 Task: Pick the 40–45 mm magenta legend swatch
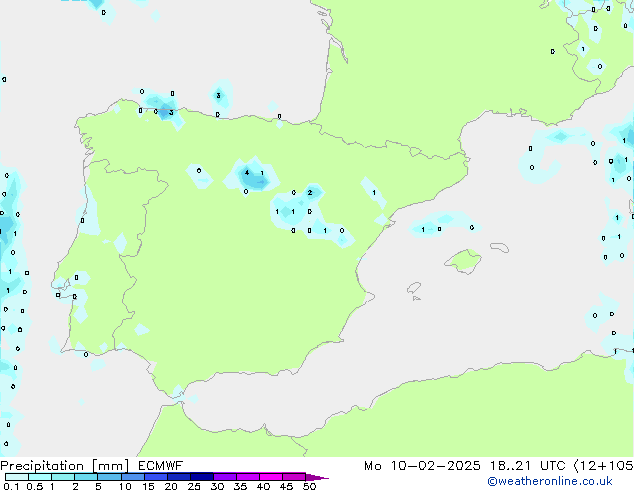click(x=271, y=477)
